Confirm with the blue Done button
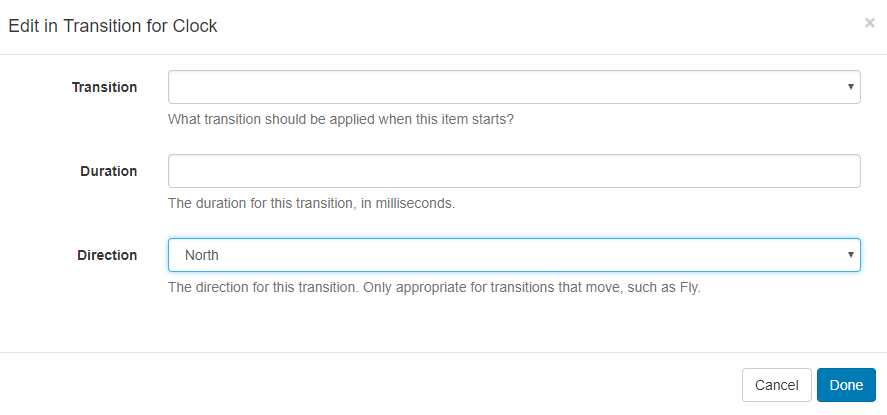Screen dimensions: 887x415 (846, 385)
